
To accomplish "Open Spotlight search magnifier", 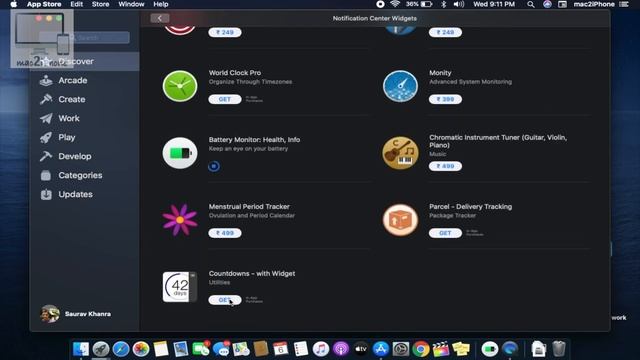I will 531,4.
